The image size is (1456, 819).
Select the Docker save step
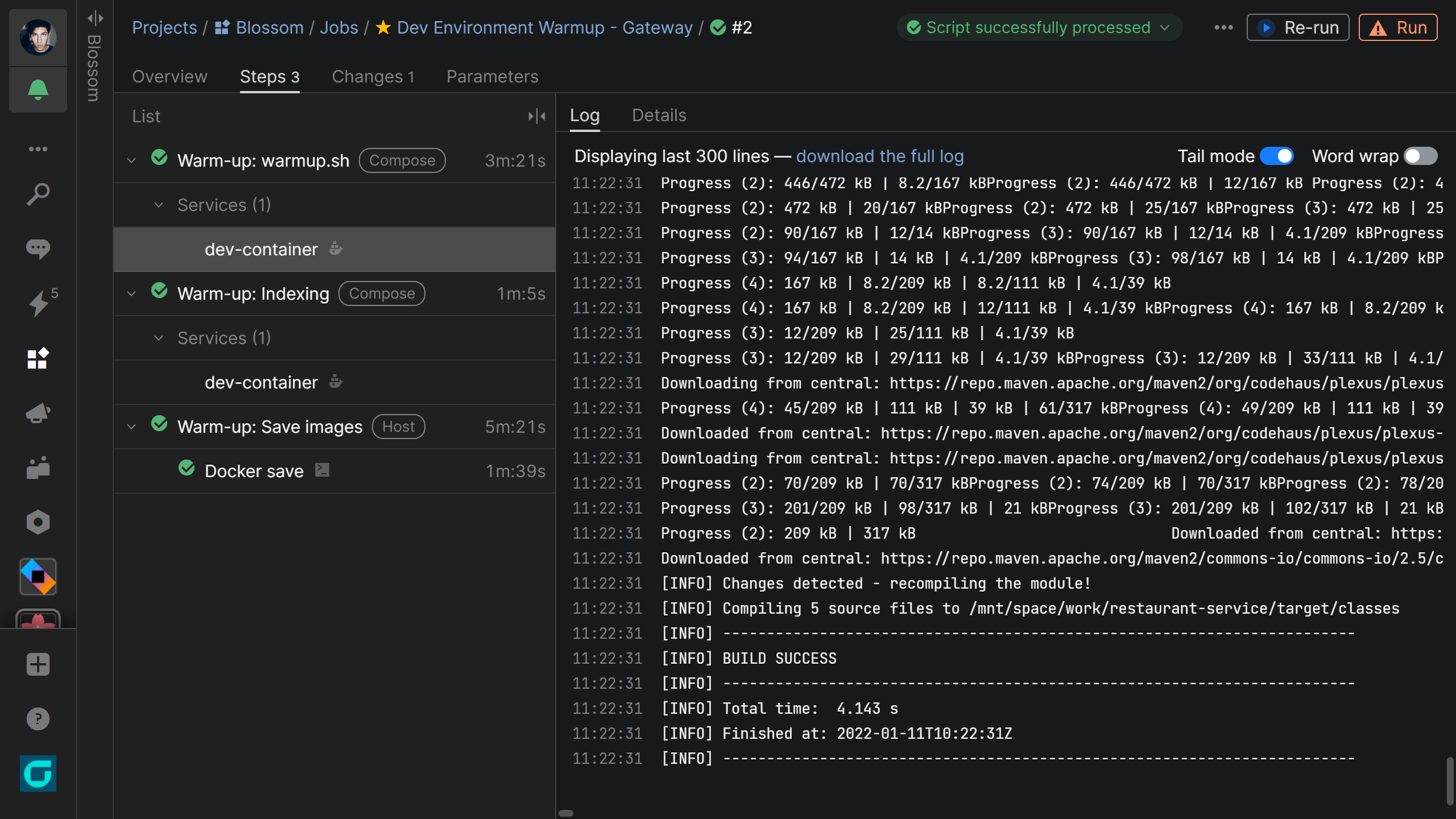pos(334,471)
